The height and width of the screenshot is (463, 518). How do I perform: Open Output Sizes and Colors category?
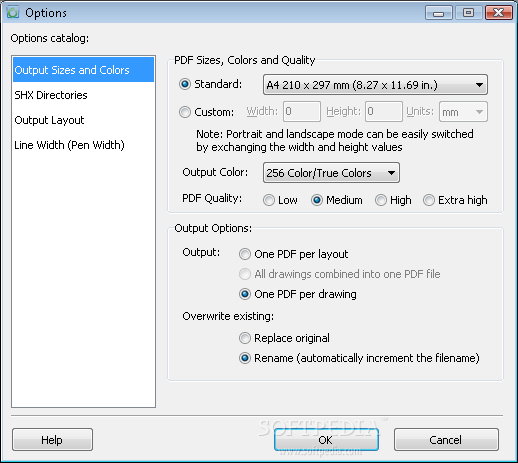(x=83, y=70)
